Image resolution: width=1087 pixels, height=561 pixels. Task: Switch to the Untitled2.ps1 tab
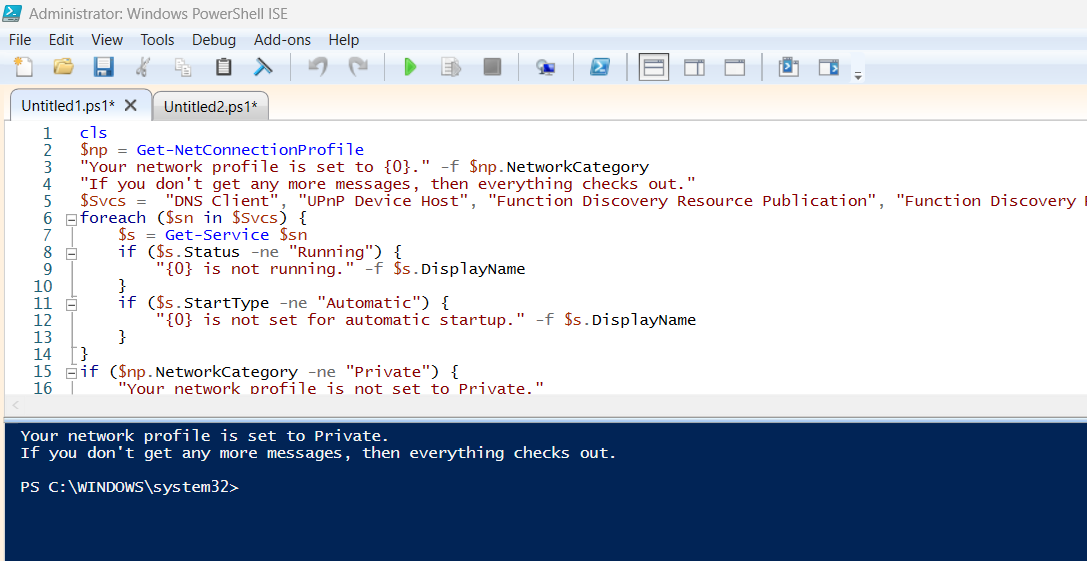click(210, 107)
